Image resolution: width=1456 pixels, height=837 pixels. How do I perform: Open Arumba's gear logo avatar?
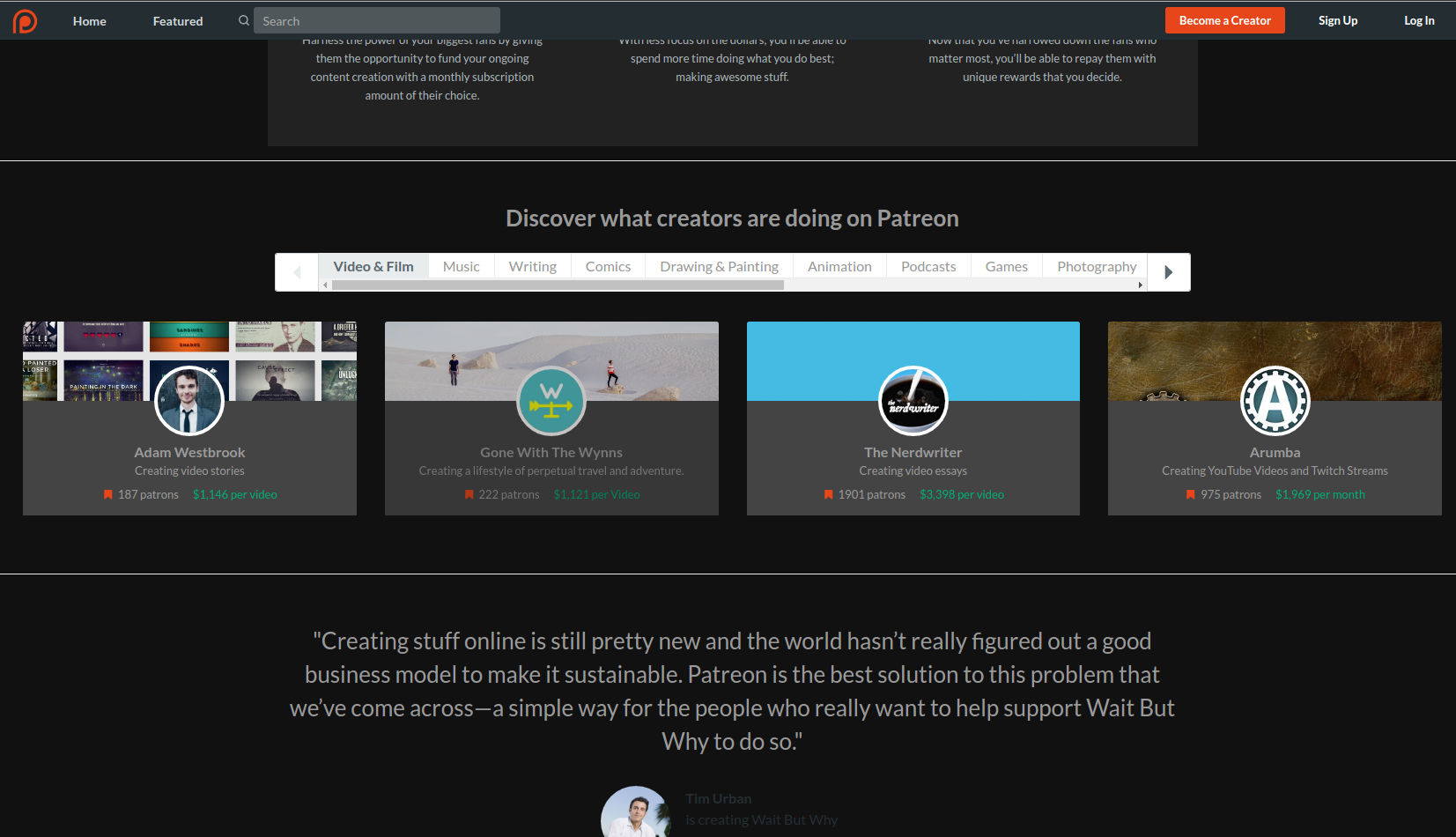click(1275, 401)
